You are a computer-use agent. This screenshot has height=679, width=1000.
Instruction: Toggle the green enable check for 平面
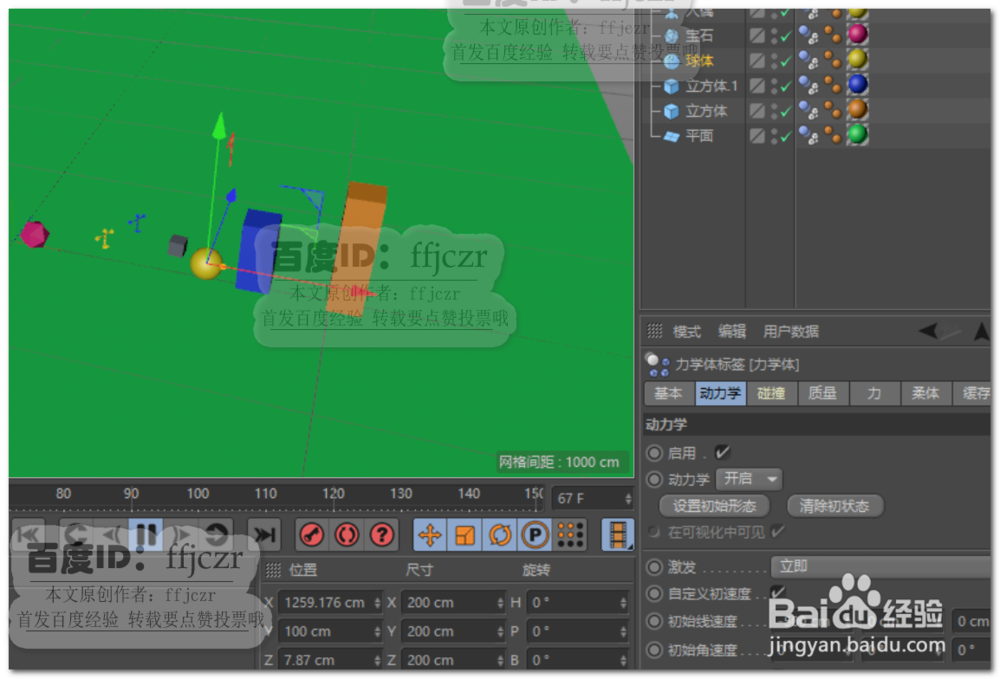point(786,136)
